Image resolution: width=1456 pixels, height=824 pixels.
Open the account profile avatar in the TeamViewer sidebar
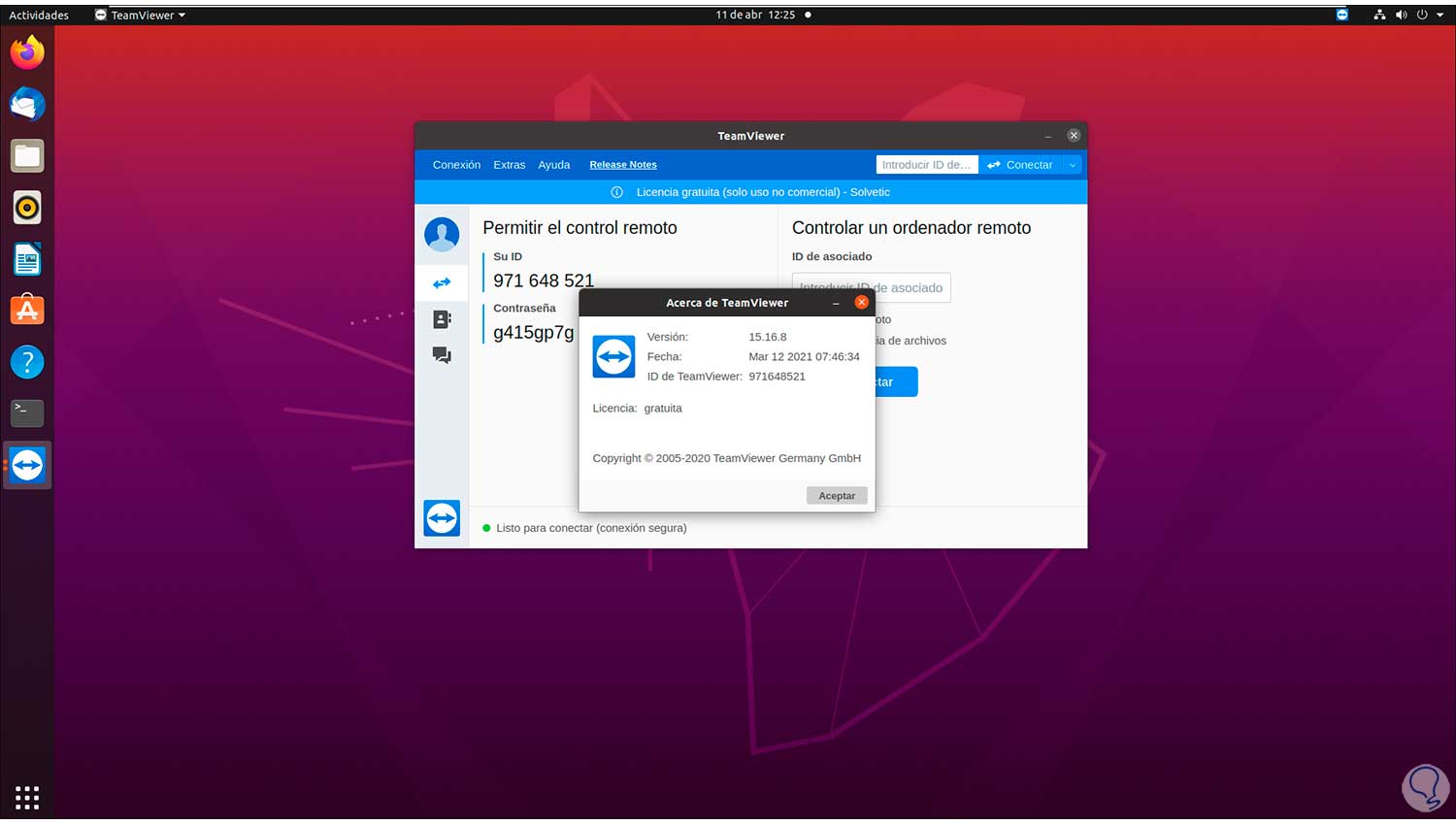tap(442, 234)
